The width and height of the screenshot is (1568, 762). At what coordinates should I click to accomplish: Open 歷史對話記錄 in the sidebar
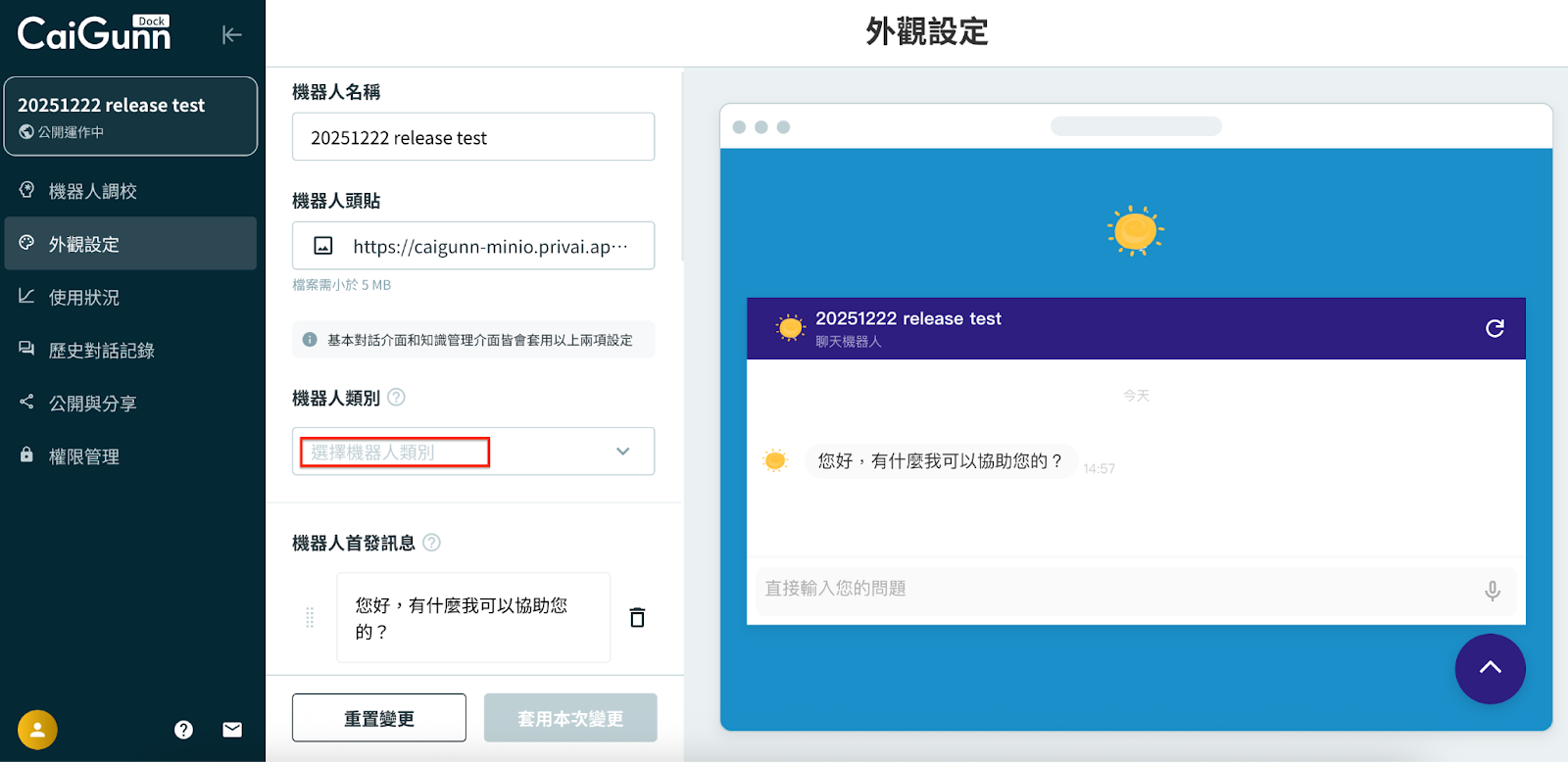(101, 350)
